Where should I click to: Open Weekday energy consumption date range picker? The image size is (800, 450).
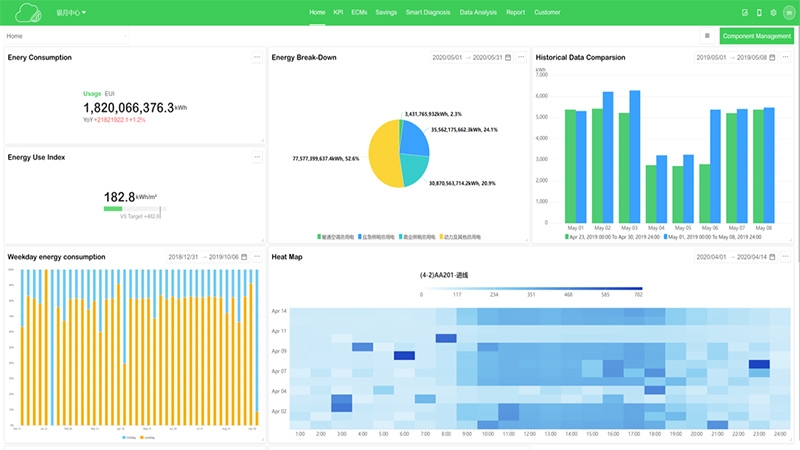click(207, 257)
